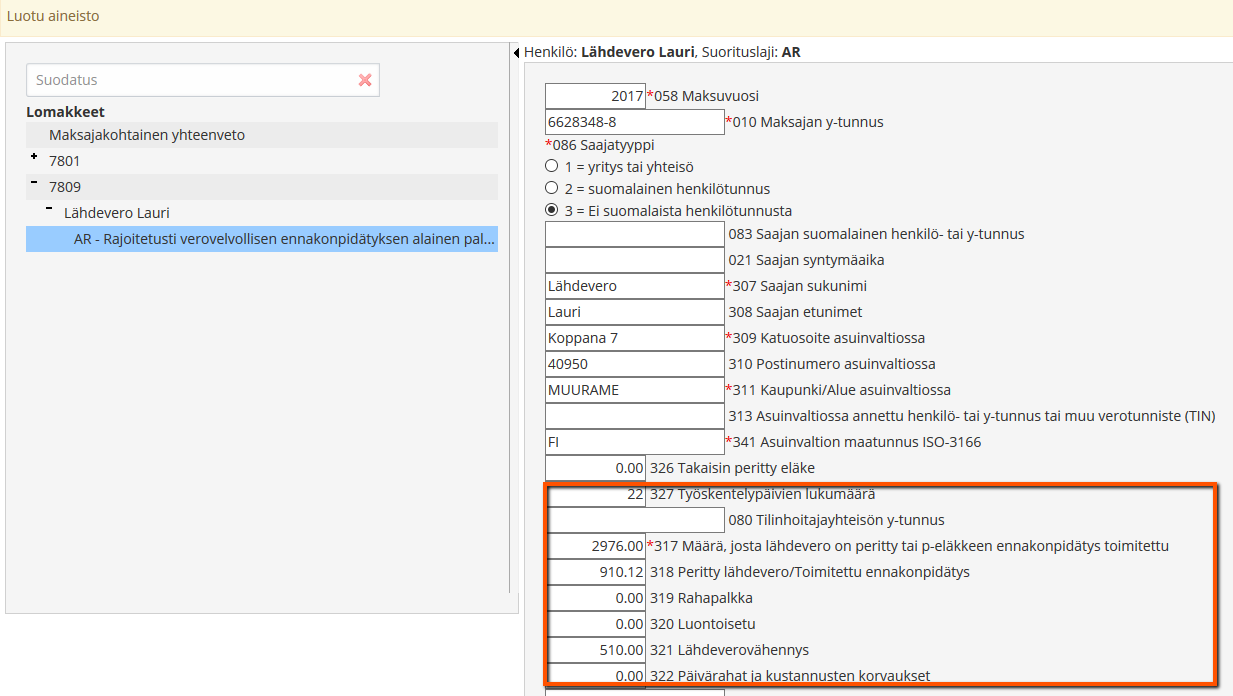This screenshot has width=1233, height=696.
Task: Edit the 321 Lähdeverovähennys amount field
Action: tap(595, 650)
